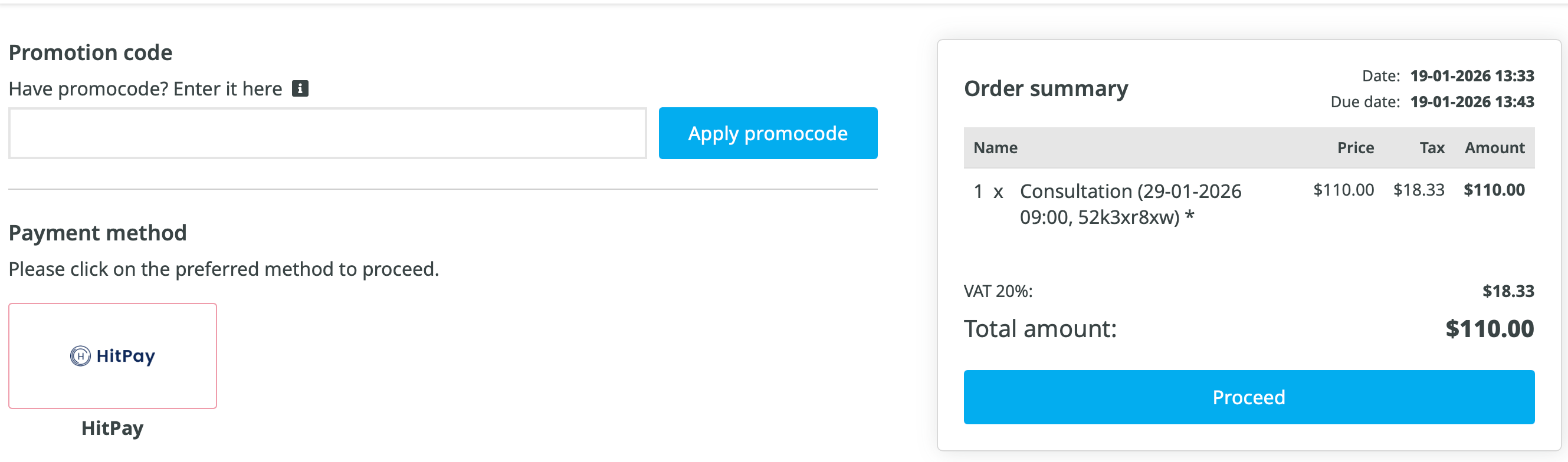Screen dimensions: 1568x462
Task: Click the Tax column header
Action: click(1432, 148)
